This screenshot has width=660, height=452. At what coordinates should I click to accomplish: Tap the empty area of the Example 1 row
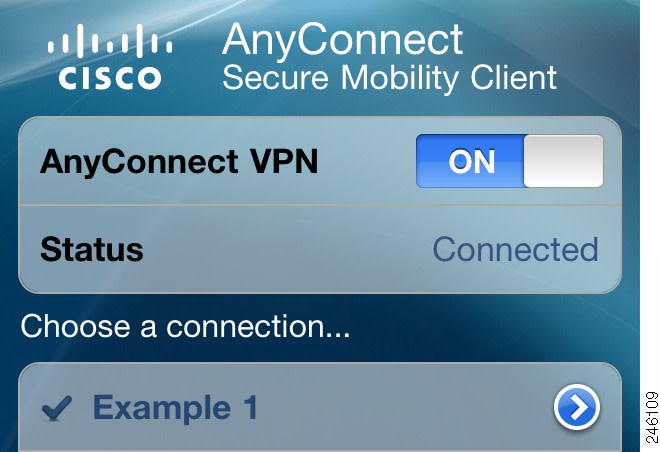(x=404, y=407)
